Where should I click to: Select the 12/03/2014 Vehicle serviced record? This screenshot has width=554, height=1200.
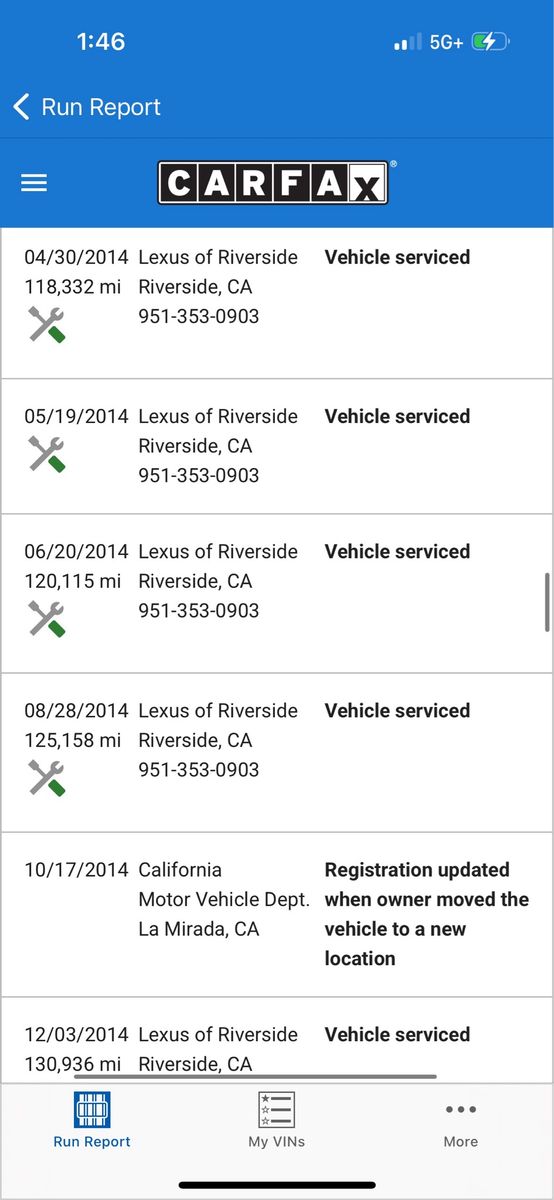click(277, 1041)
